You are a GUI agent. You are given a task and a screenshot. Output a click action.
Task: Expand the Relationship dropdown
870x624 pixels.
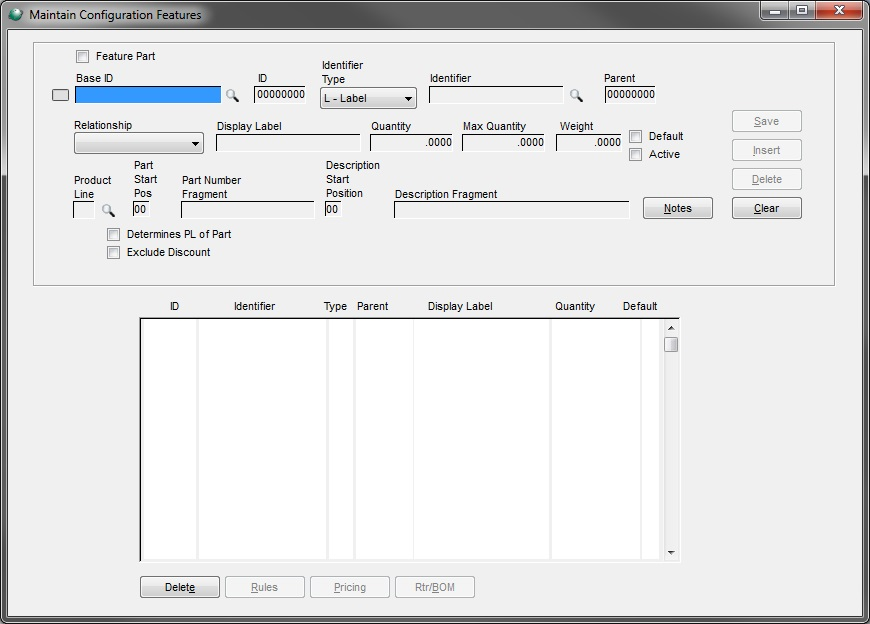(x=139, y=144)
